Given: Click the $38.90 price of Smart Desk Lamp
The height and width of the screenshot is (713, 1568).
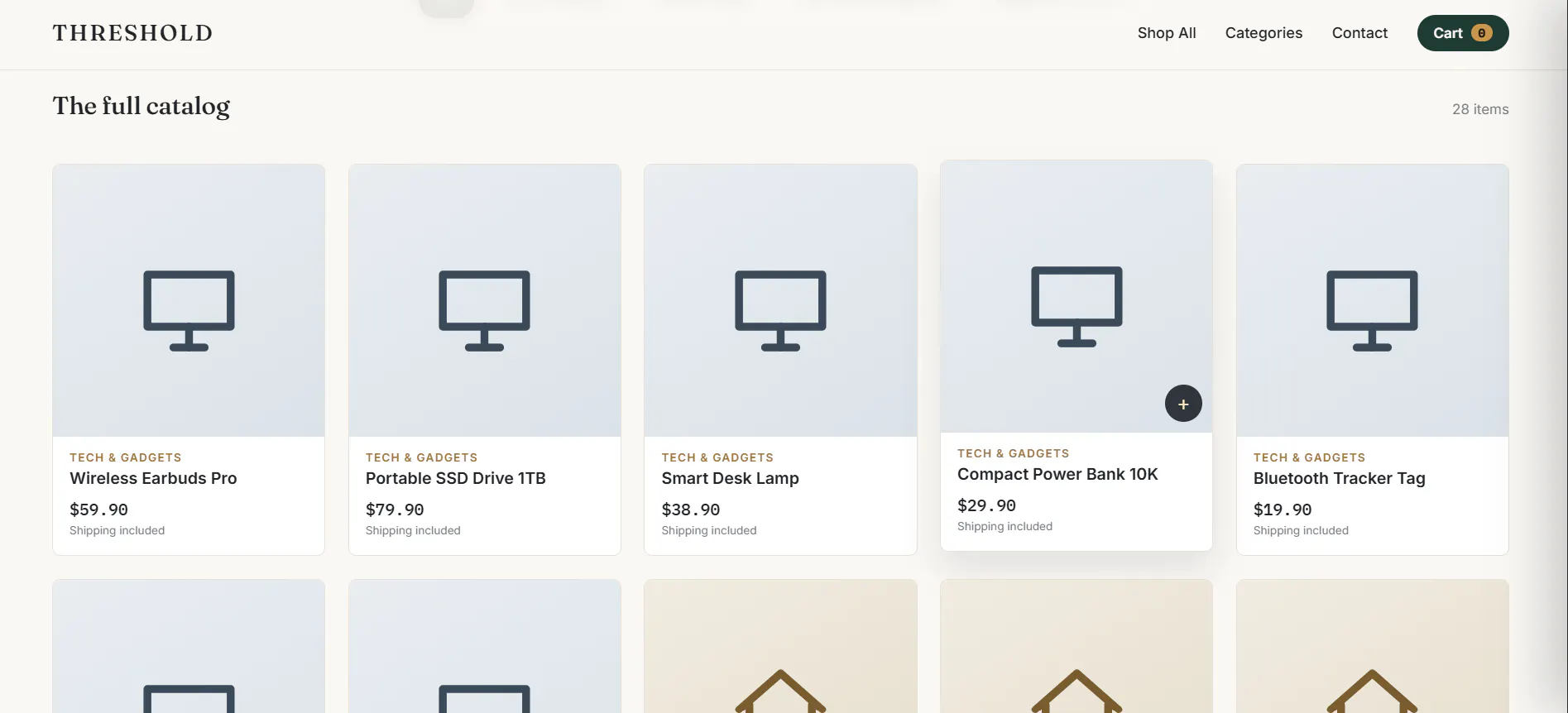Looking at the screenshot, I should click(691, 510).
